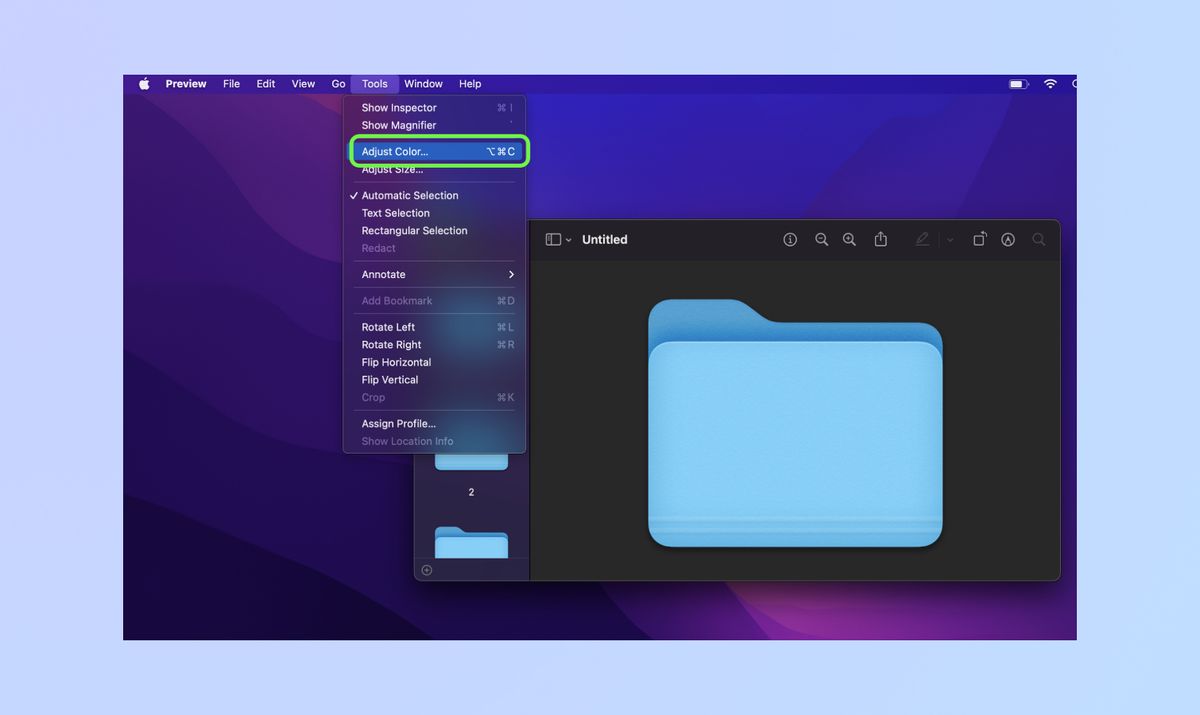Open the Share sheet in the toolbar
This screenshot has height=715, width=1200.
pos(881,239)
